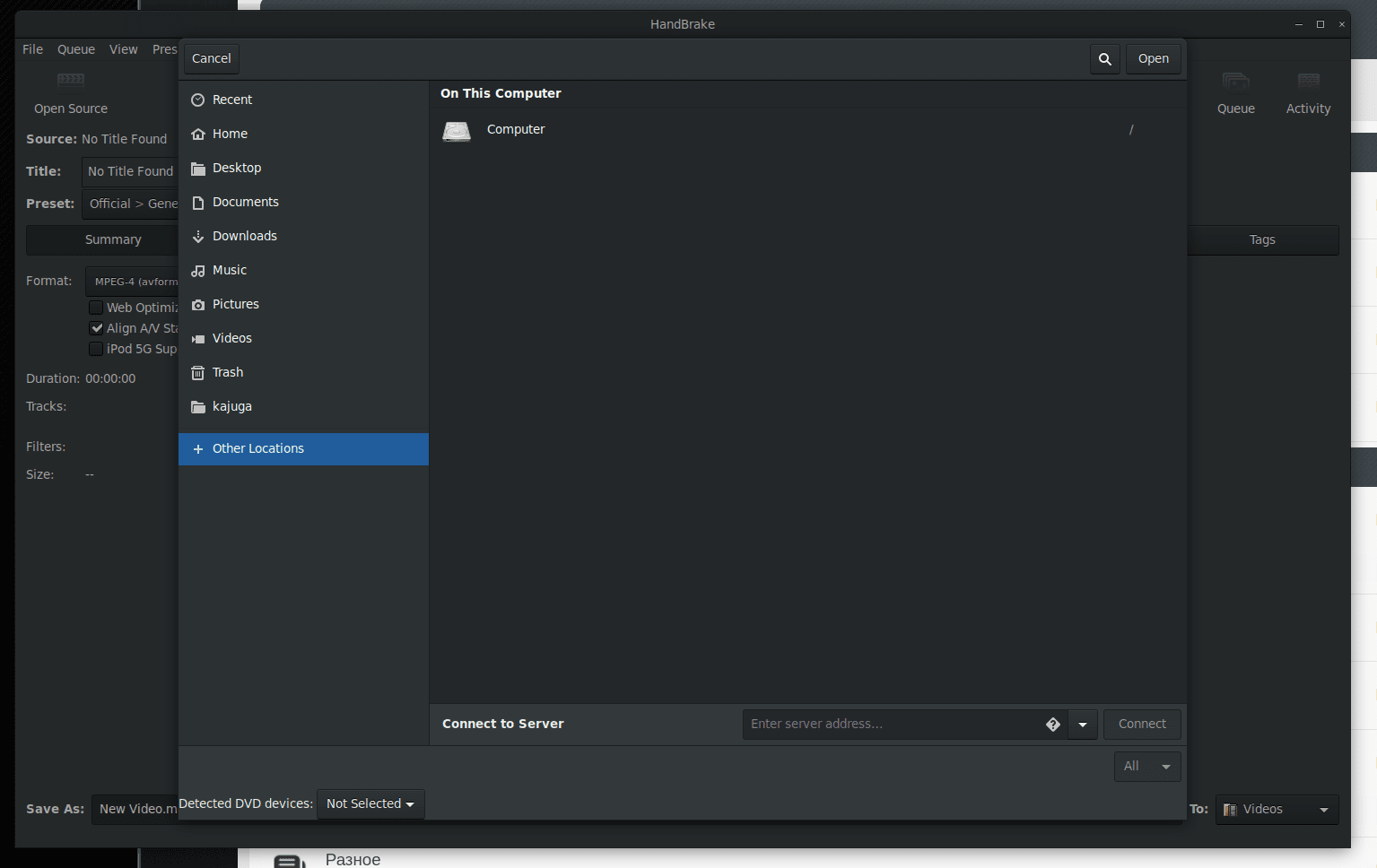1377x868 pixels.
Task: Open the Trash bin icon entry
Action: click(x=198, y=372)
